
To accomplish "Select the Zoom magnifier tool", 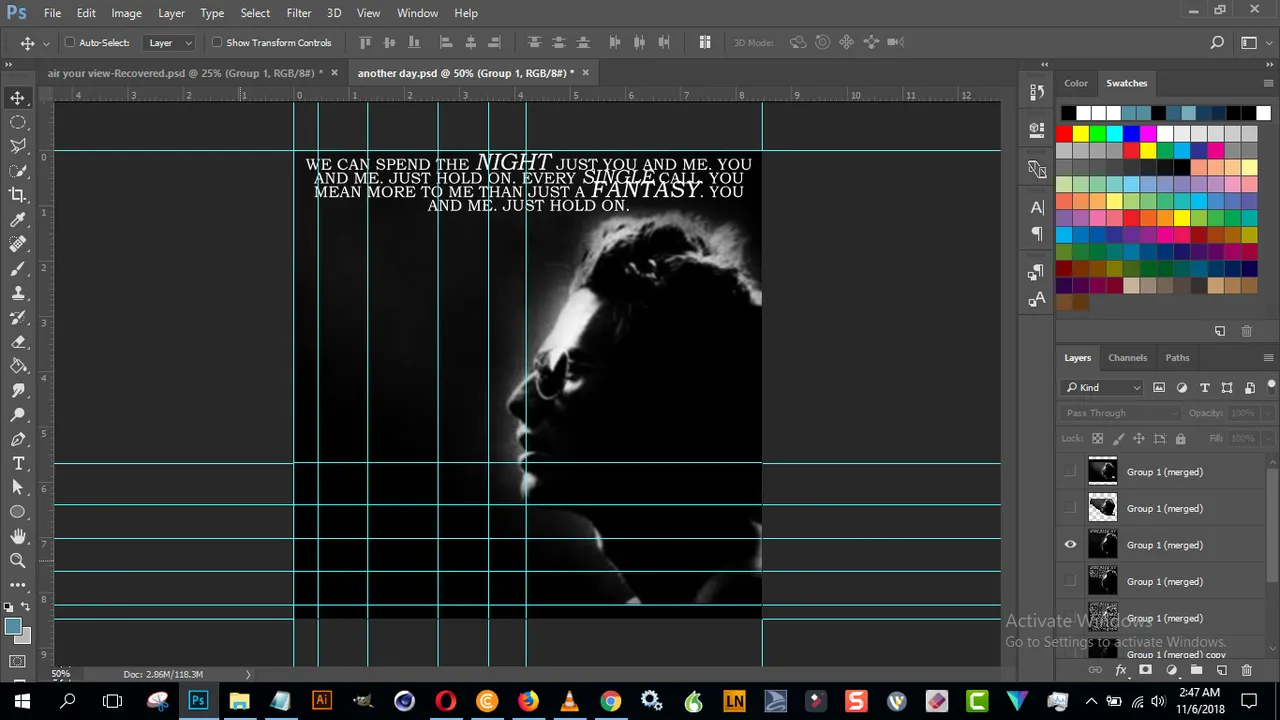I will (x=18, y=560).
